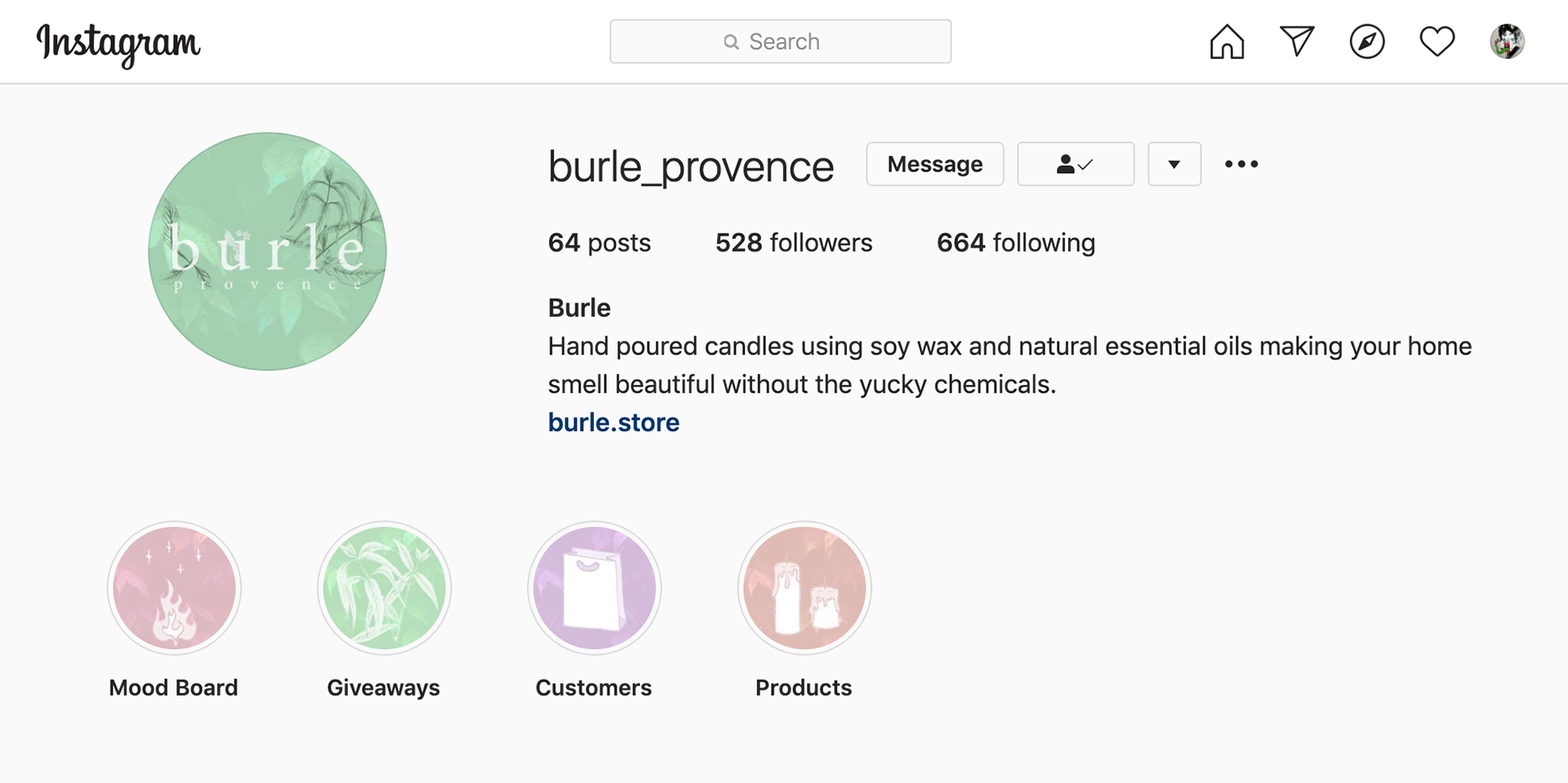Expand suggested accounts dropdown arrow

click(1174, 164)
